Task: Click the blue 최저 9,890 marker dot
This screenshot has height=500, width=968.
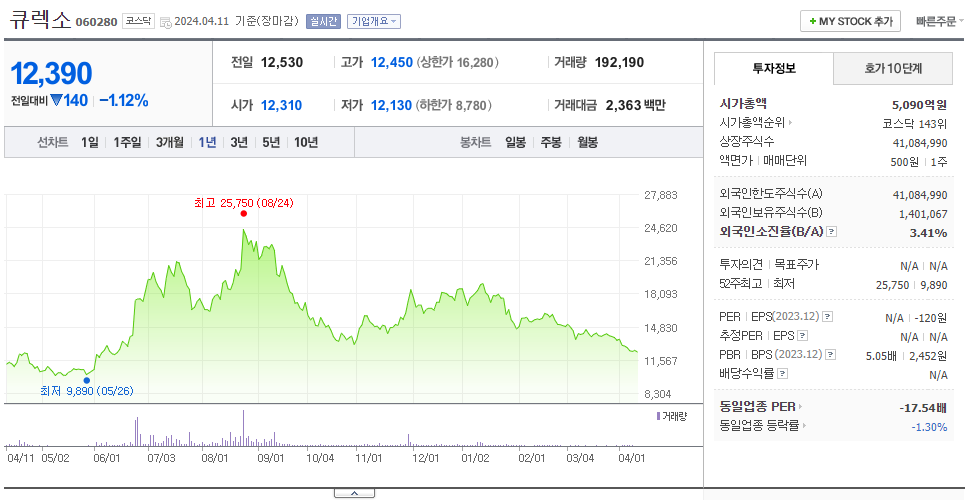Action: point(86,380)
